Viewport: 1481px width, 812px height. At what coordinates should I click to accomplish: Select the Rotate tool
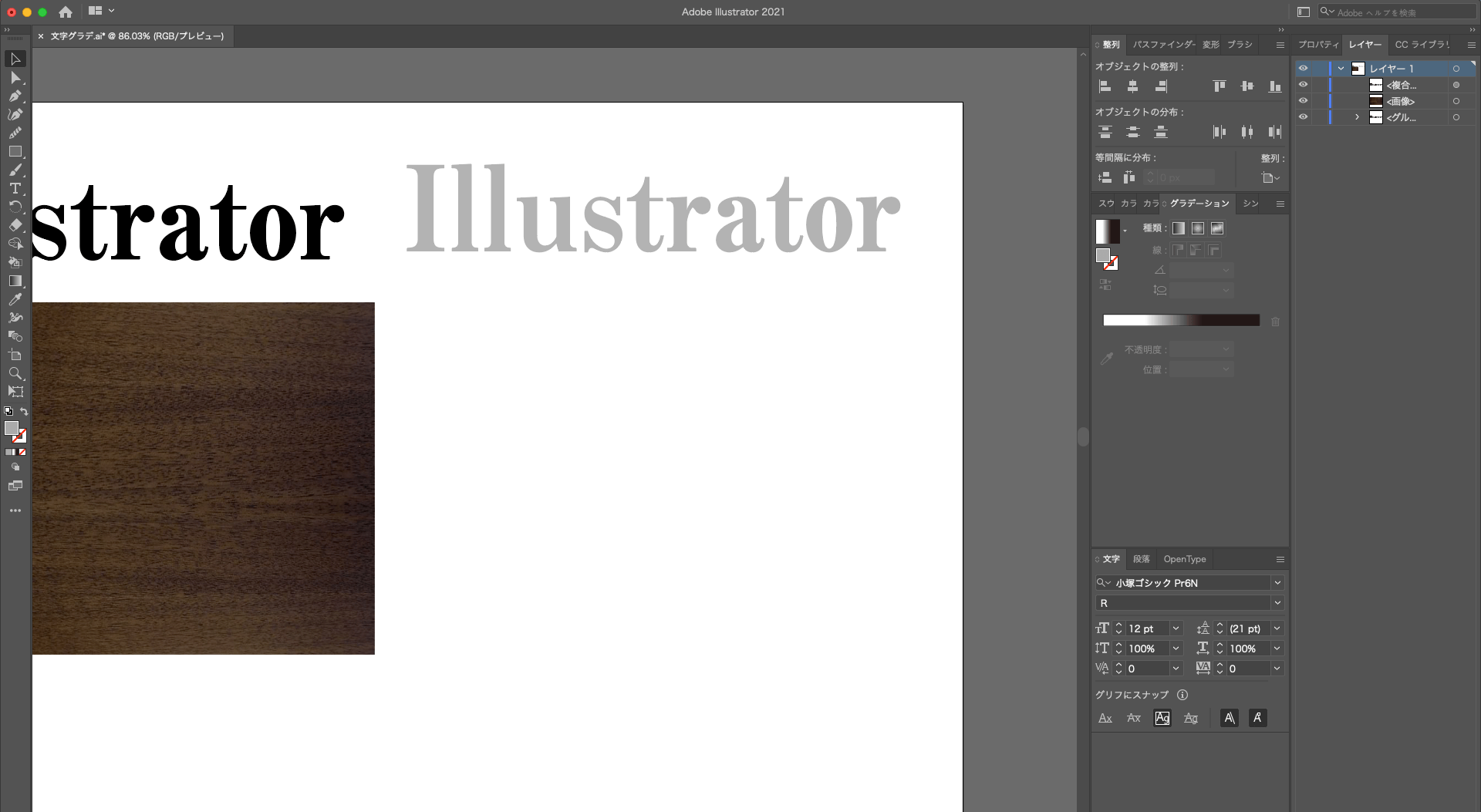15,207
